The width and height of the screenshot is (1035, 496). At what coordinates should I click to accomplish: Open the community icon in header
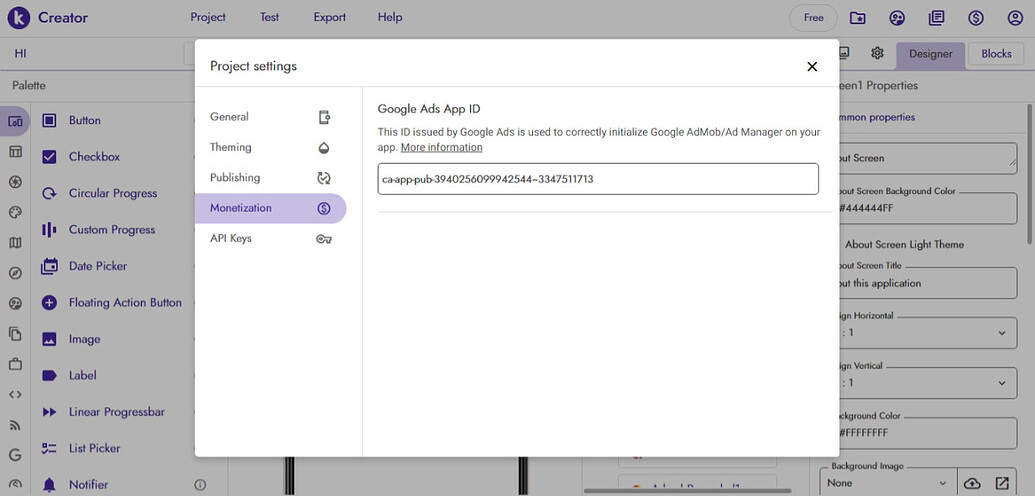pyautogui.click(x=897, y=18)
